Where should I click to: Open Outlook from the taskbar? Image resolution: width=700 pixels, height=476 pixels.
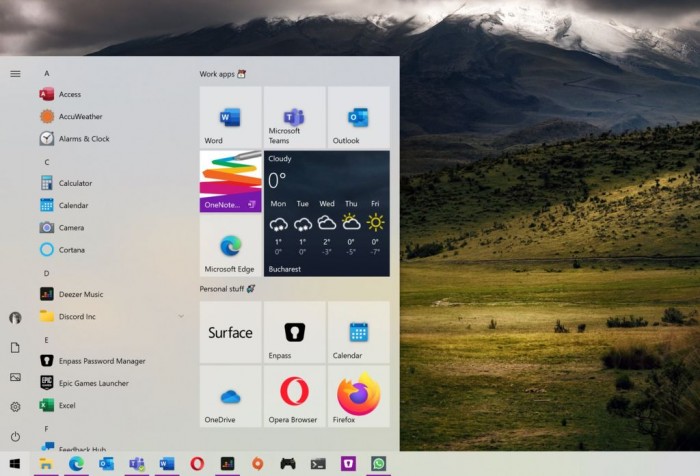[x=107, y=464]
